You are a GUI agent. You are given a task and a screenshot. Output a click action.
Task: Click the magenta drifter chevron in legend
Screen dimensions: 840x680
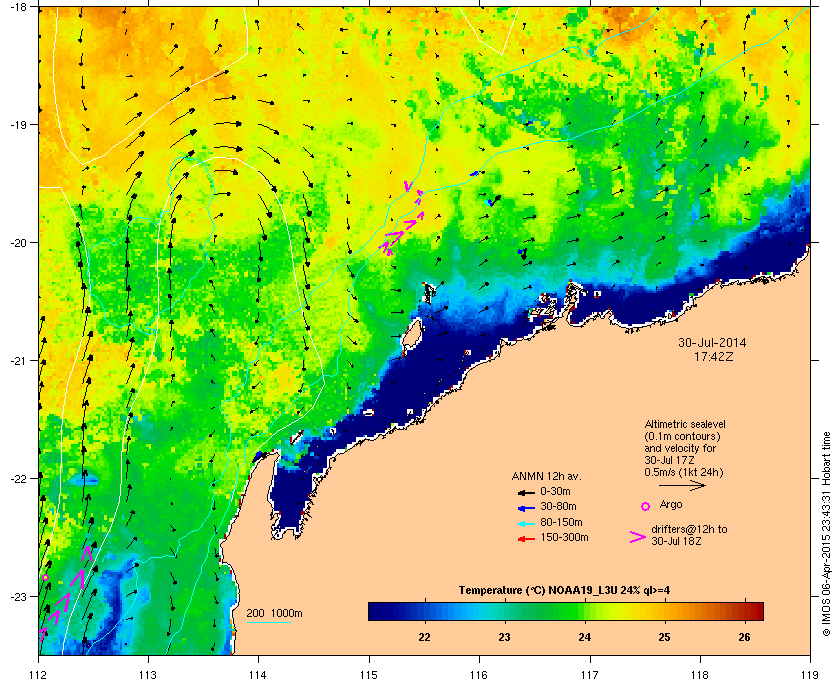pyautogui.click(x=638, y=537)
